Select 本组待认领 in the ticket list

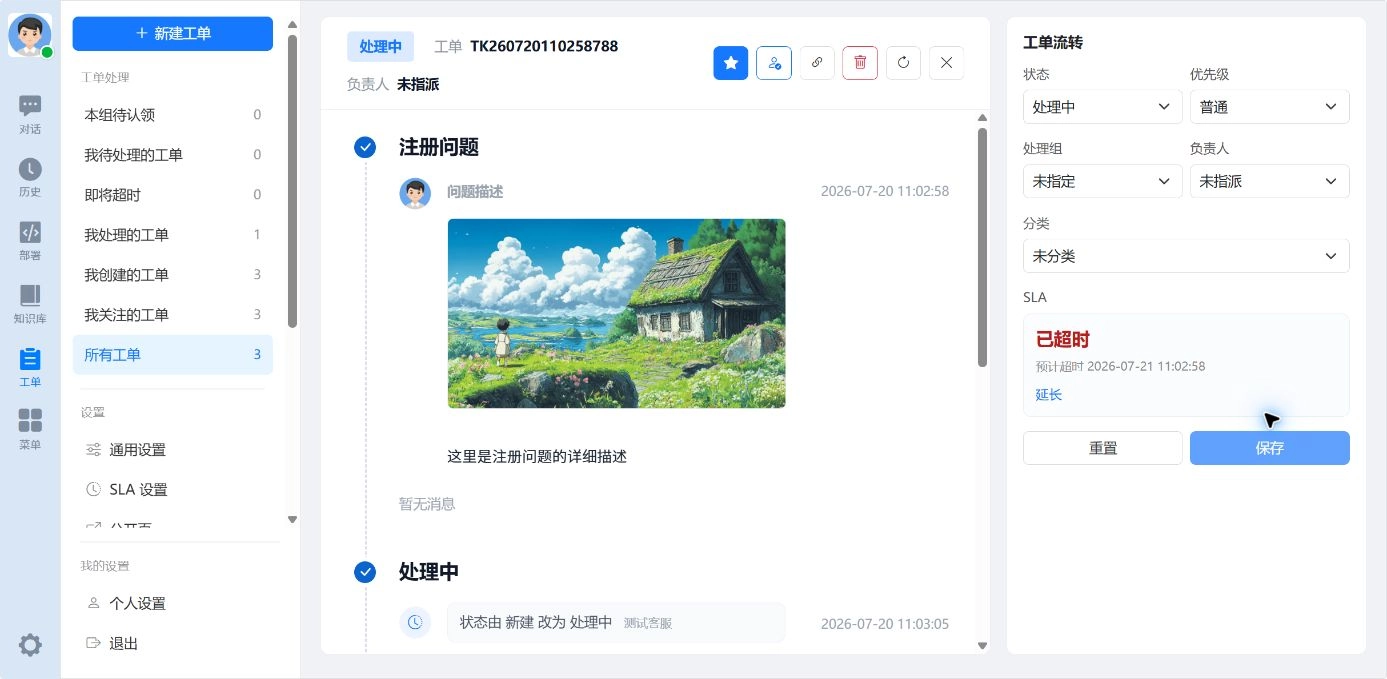point(172,115)
